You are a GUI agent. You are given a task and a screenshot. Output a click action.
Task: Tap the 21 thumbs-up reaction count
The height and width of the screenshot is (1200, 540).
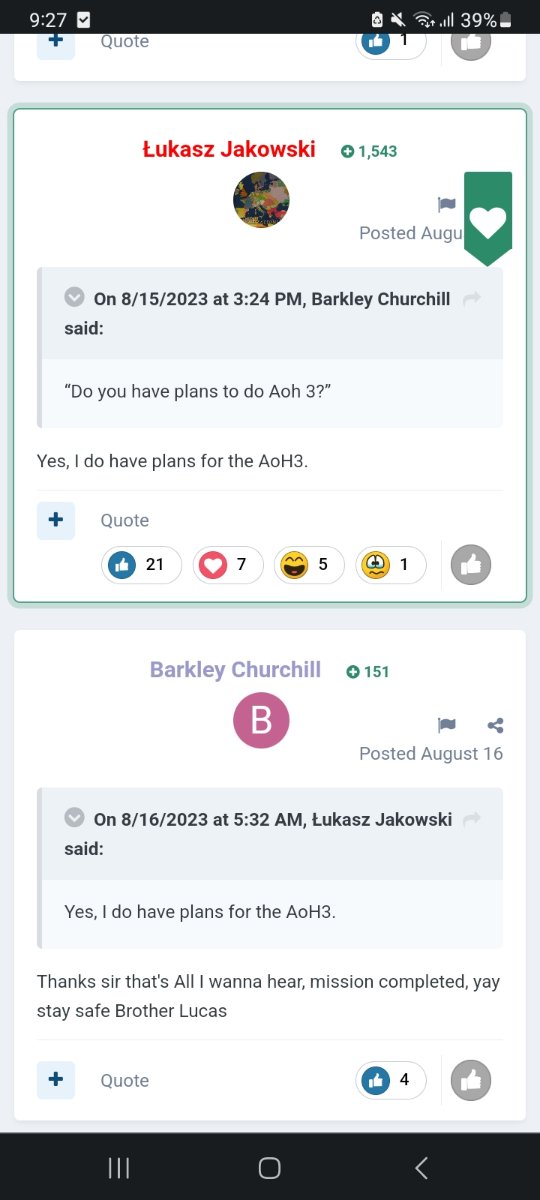tap(141, 564)
